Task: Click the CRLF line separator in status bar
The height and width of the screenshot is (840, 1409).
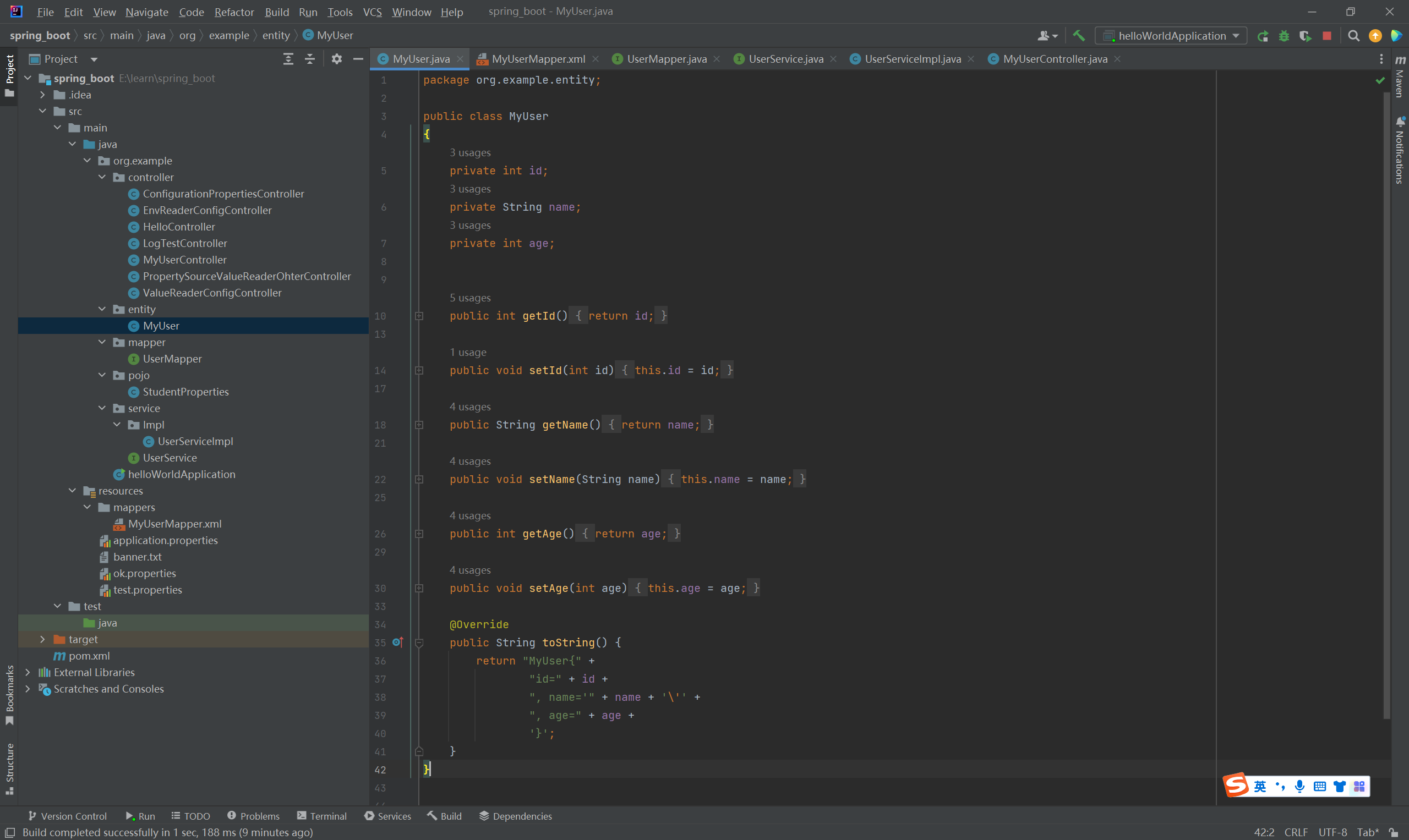Action: tap(1296, 832)
